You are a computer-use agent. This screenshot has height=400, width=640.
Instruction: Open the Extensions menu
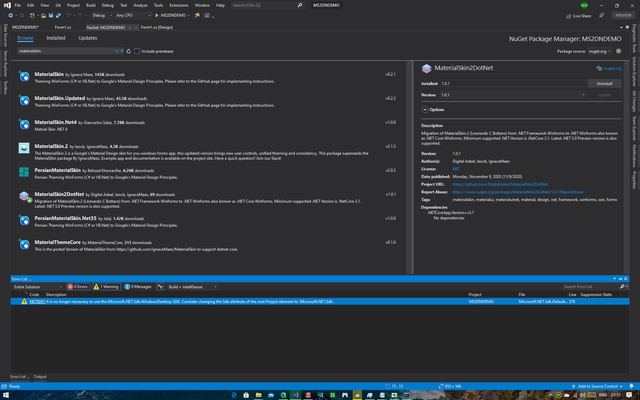pyautogui.click(x=179, y=5)
